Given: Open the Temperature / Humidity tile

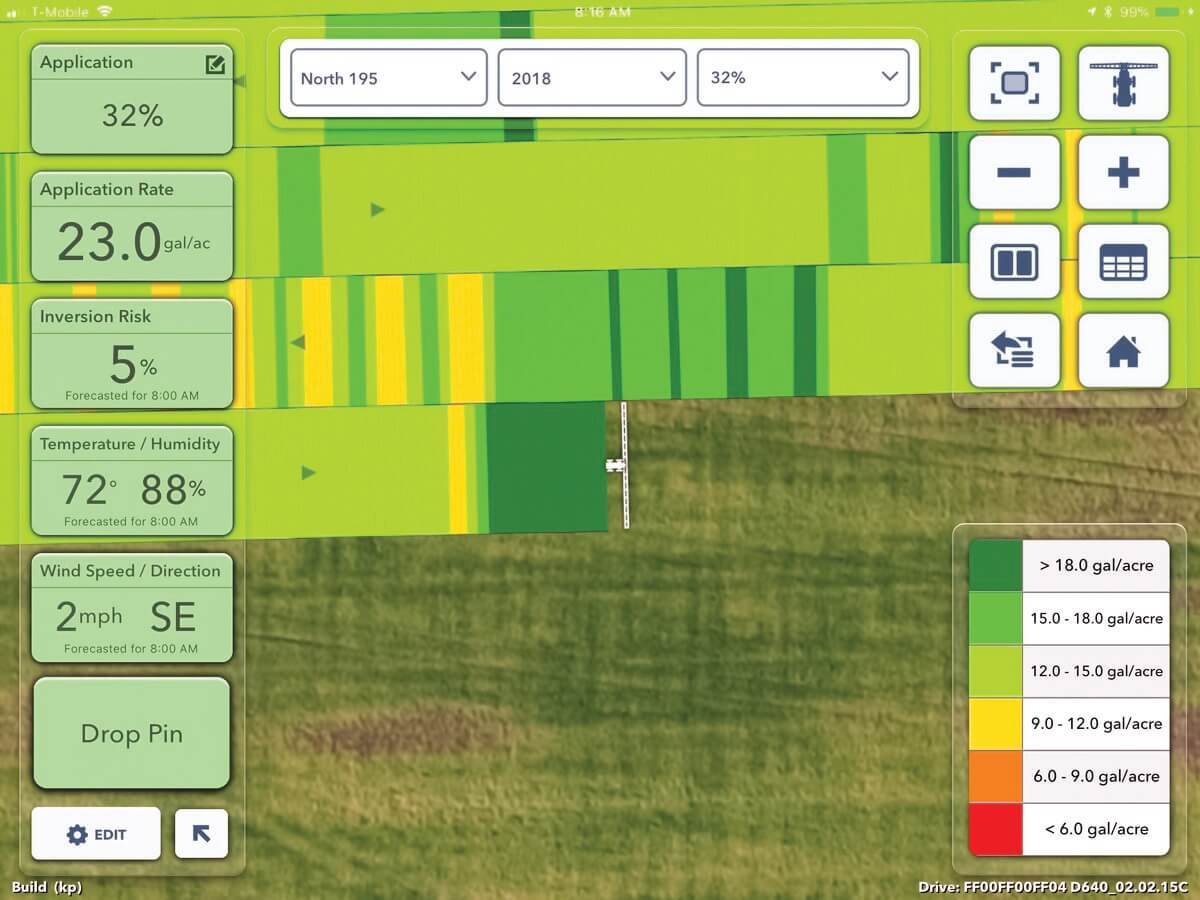Looking at the screenshot, I should click(x=132, y=480).
